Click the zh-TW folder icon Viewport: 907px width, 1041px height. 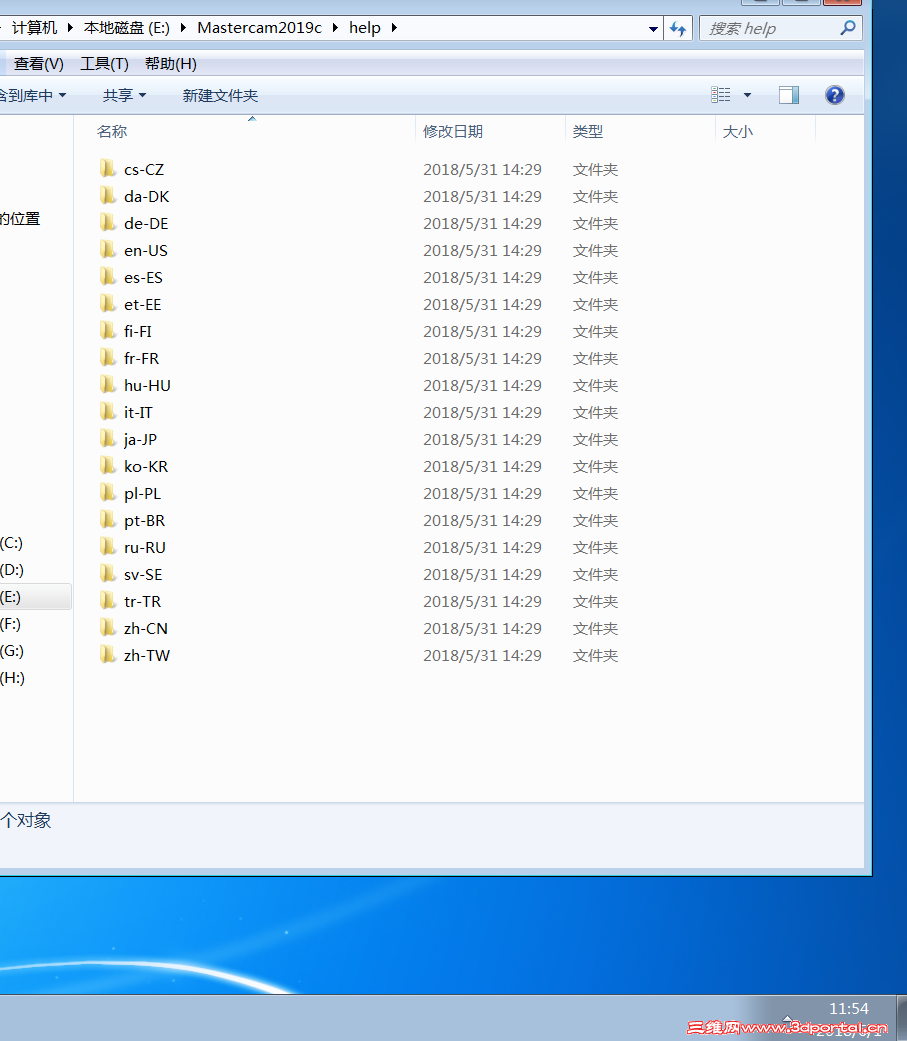(x=108, y=655)
